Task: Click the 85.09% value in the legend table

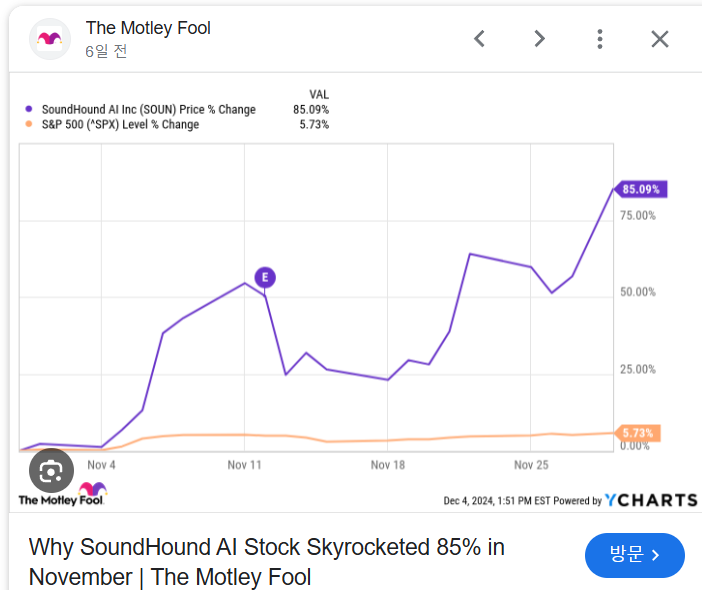Action: [311, 110]
